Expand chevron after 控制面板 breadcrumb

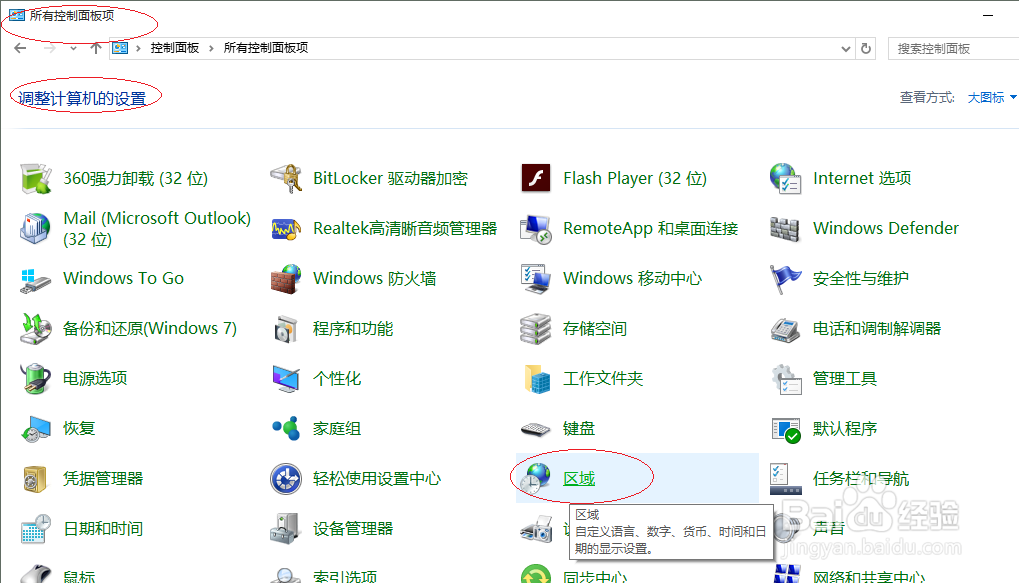[x=211, y=48]
